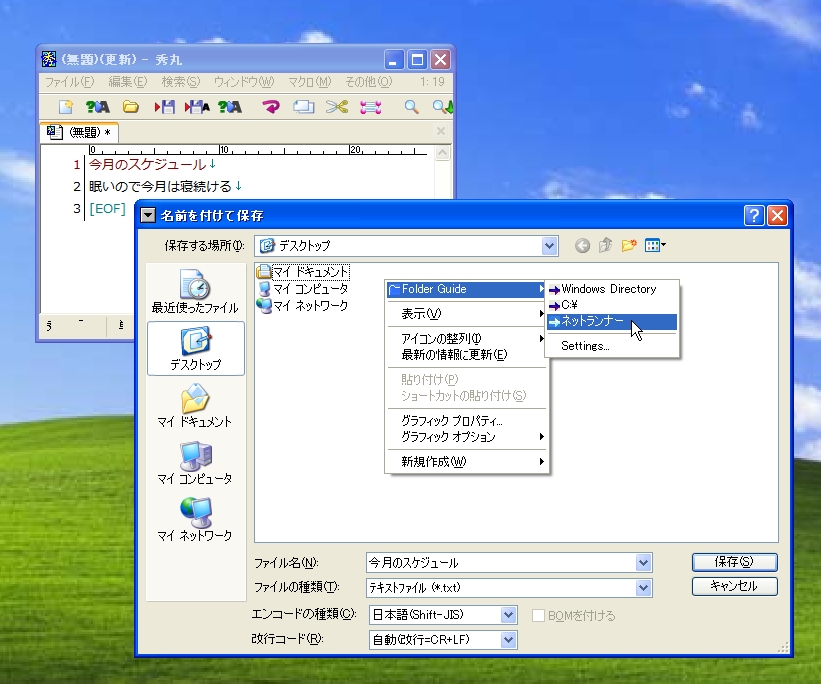The height and width of the screenshot is (684, 821).
Task: Open the 編集(E) menu in Hidemaru
Action: pos(128,82)
